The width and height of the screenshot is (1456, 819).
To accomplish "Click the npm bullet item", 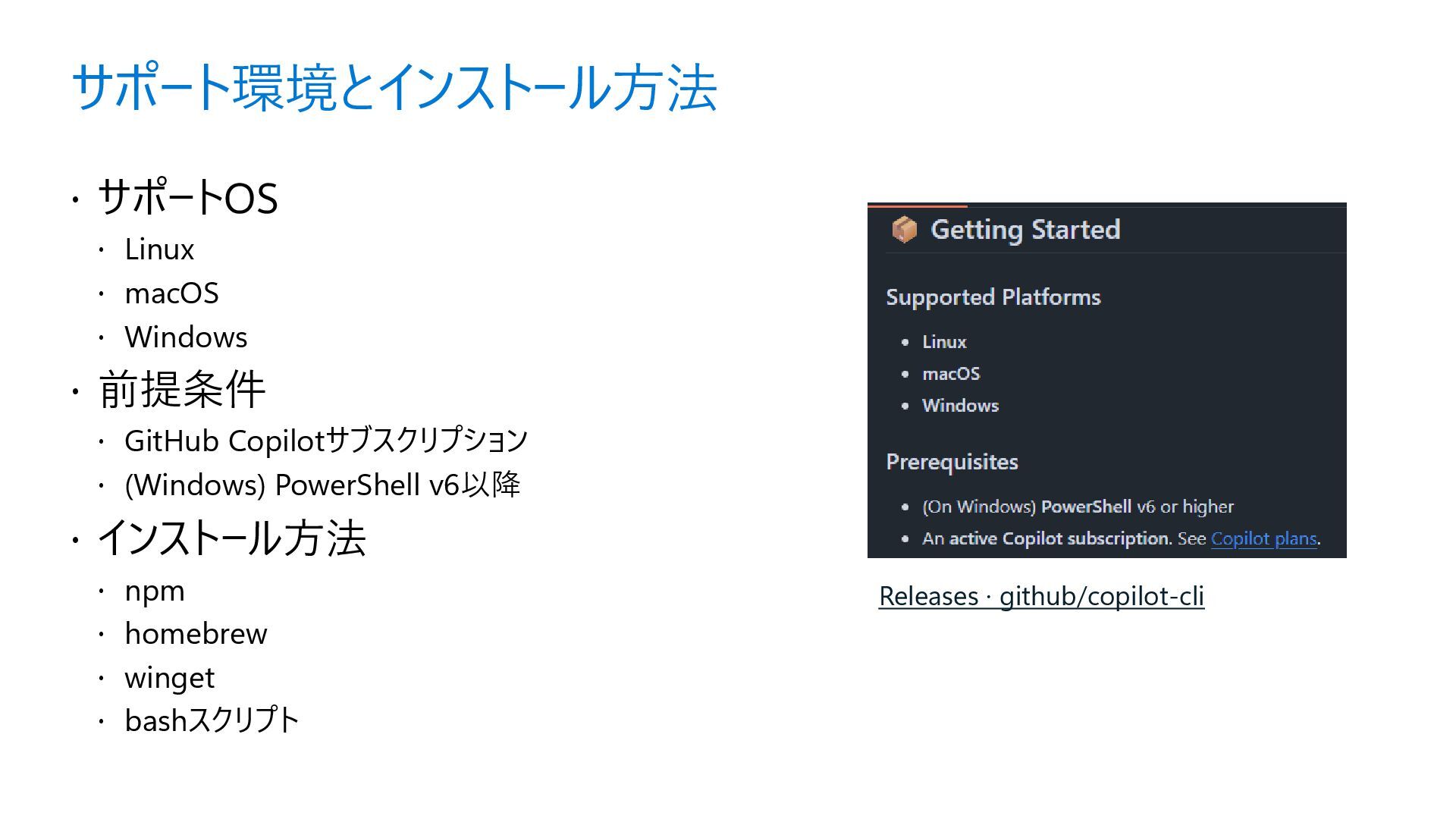I will point(155,591).
